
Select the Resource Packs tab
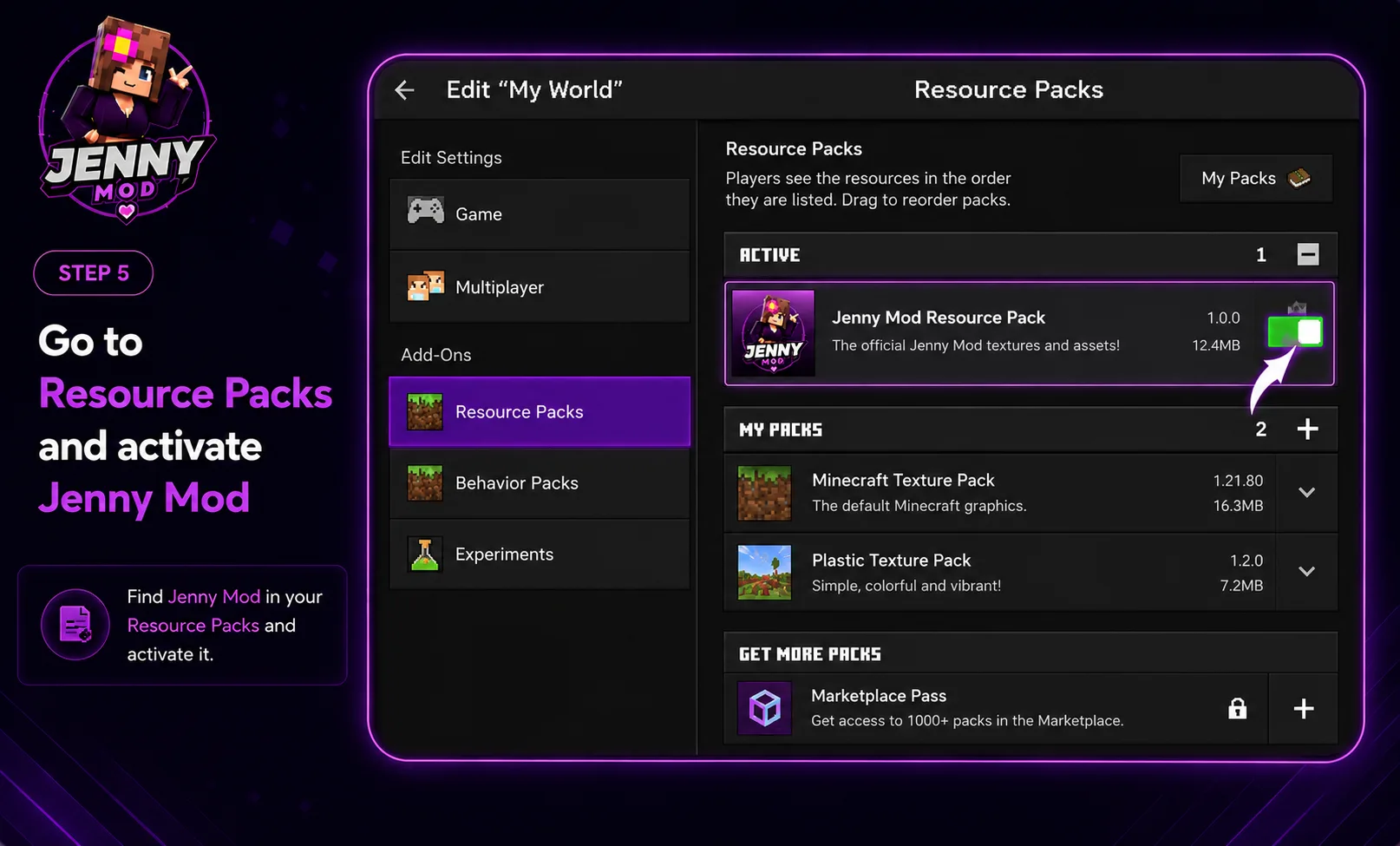point(540,412)
